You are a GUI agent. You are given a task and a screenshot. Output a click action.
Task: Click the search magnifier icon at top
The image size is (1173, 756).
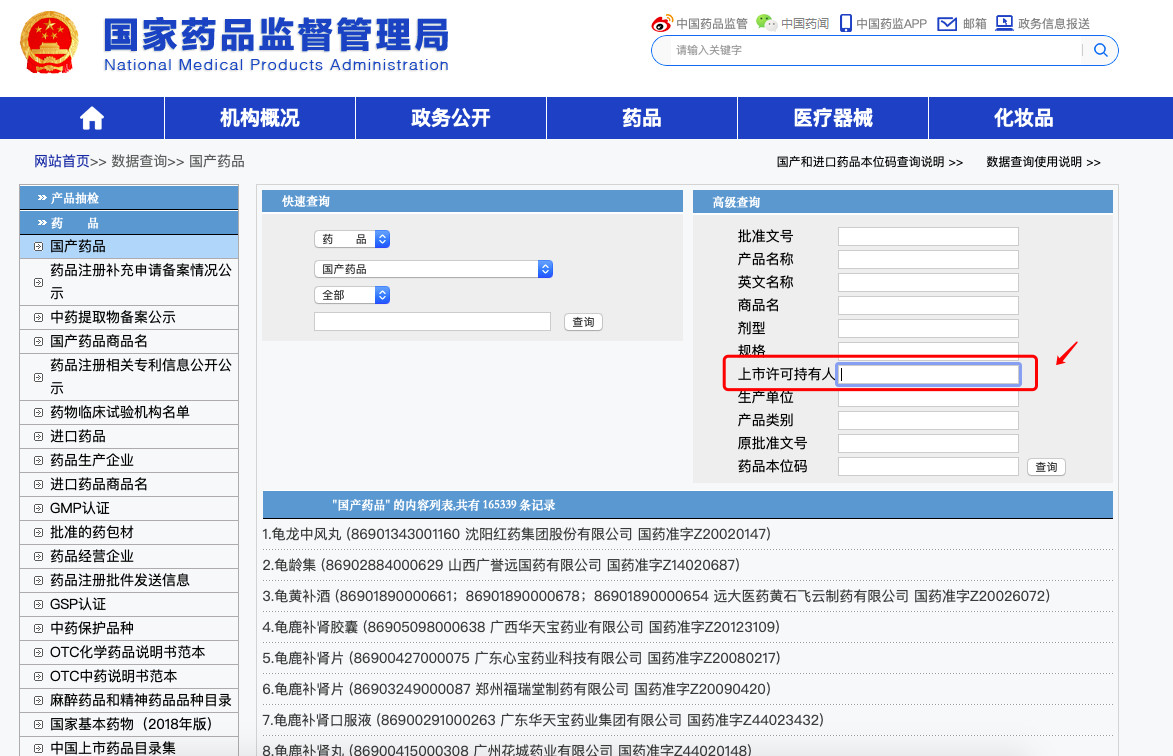[1101, 50]
